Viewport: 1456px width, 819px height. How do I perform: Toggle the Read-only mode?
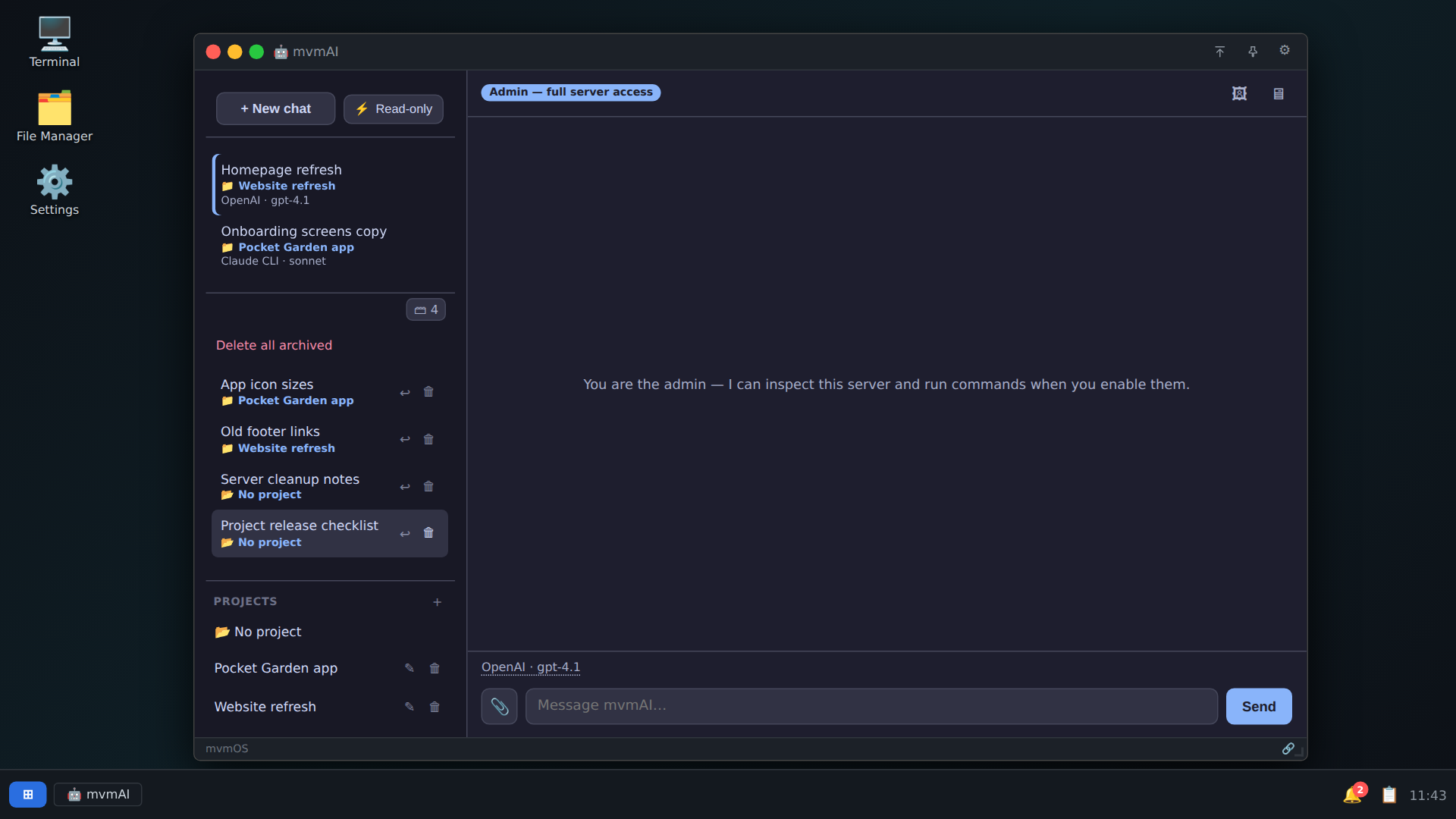pyautogui.click(x=394, y=109)
